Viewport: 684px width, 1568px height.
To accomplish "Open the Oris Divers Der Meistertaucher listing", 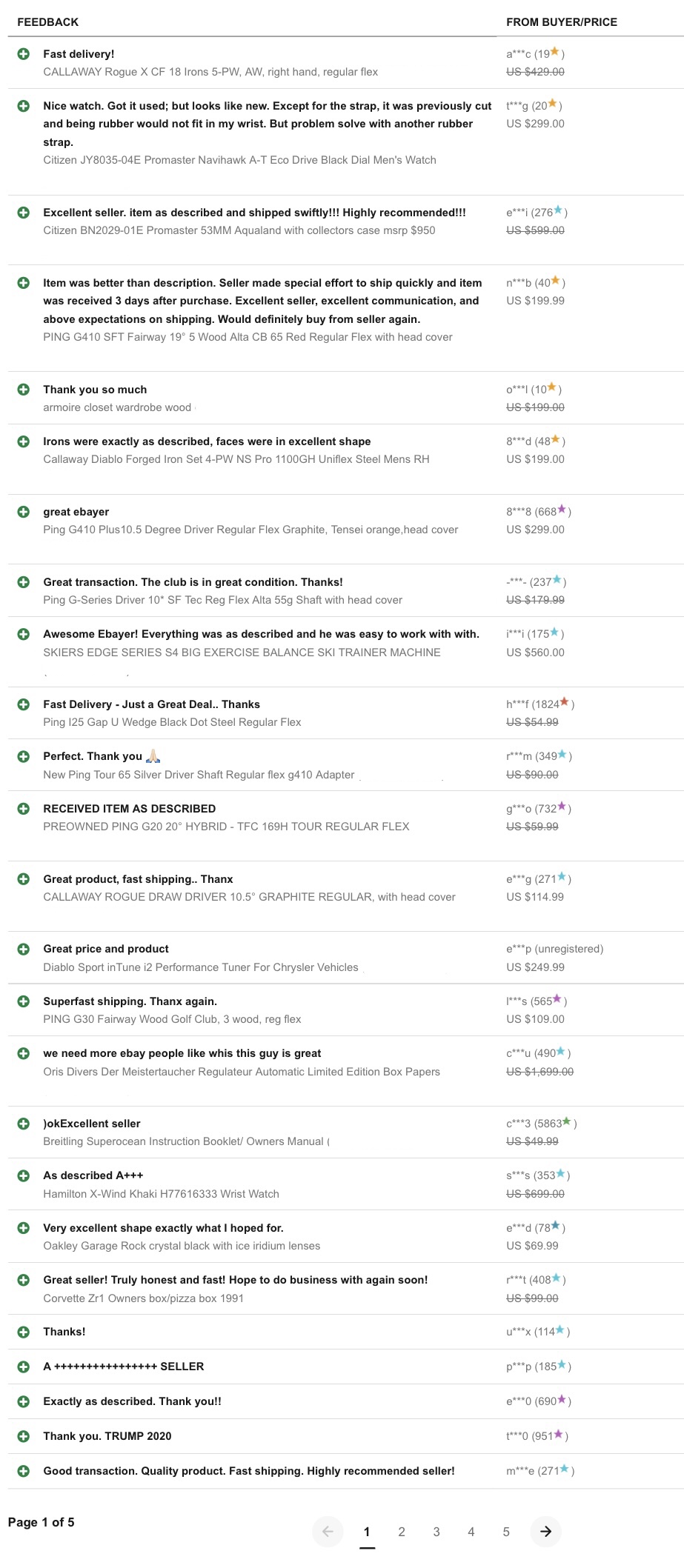I will [x=242, y=1072].
